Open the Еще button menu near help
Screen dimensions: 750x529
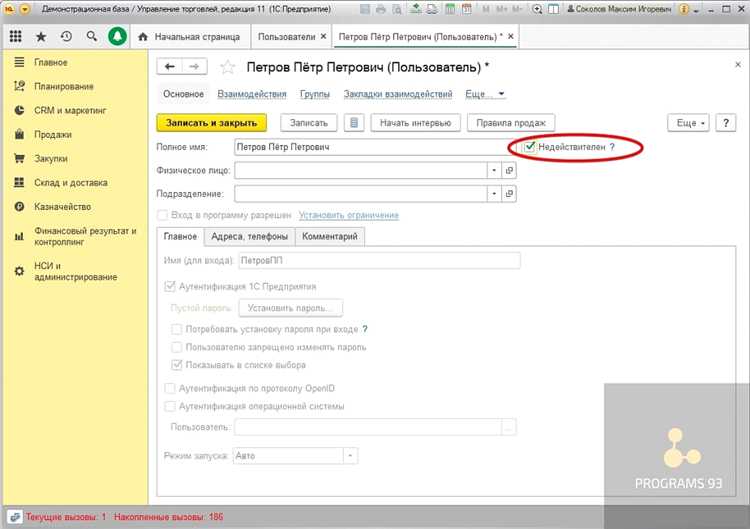click(x=688, y=123)
